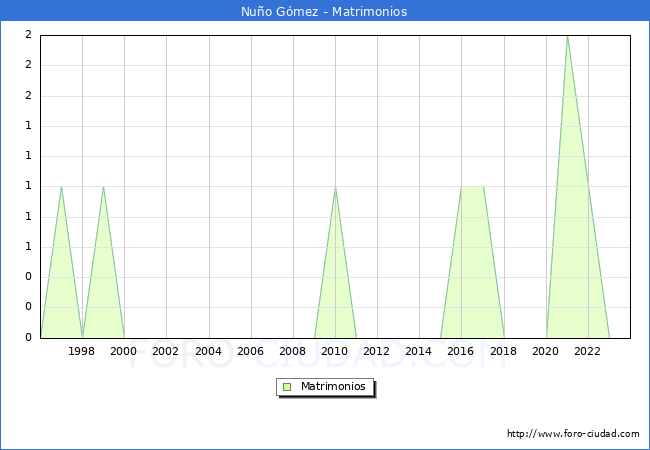Click the 2012 x-axis label
The height and width of the screenshot is (450, 650).
tap(377, 351)
